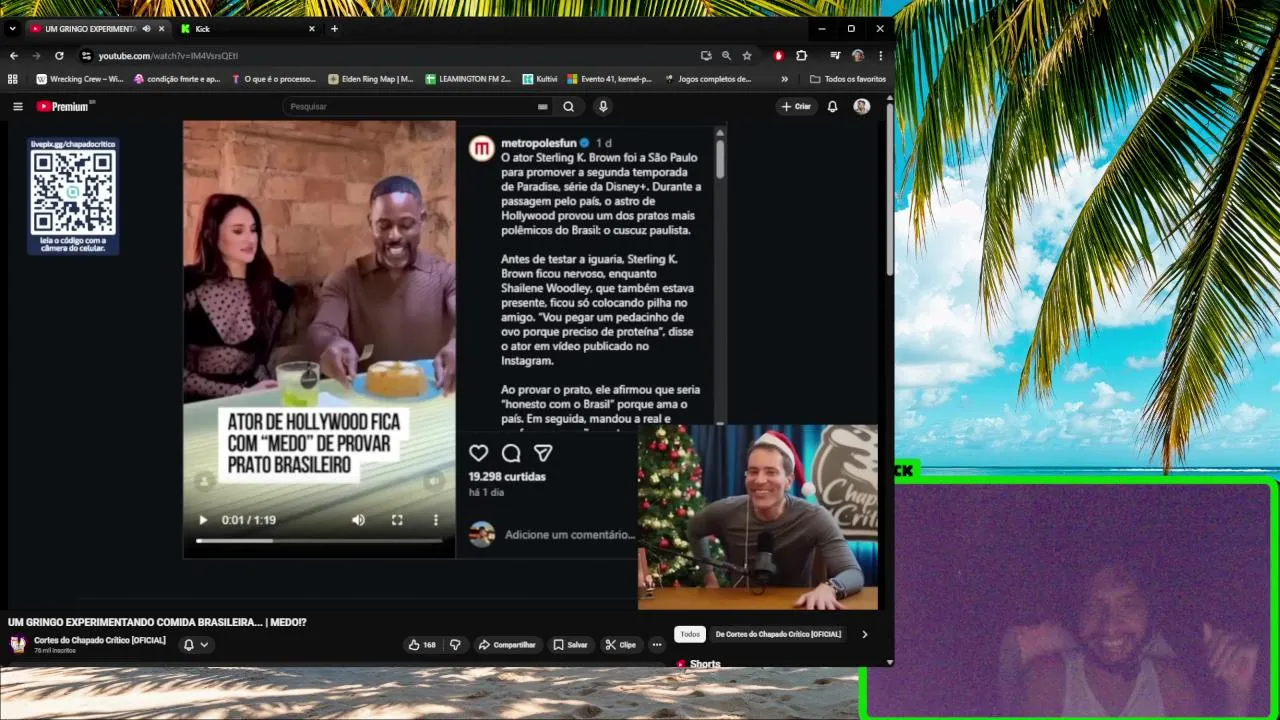Like the video with thumbs up
Viewport: 1280px width, 720px height.
coord(422,645)
